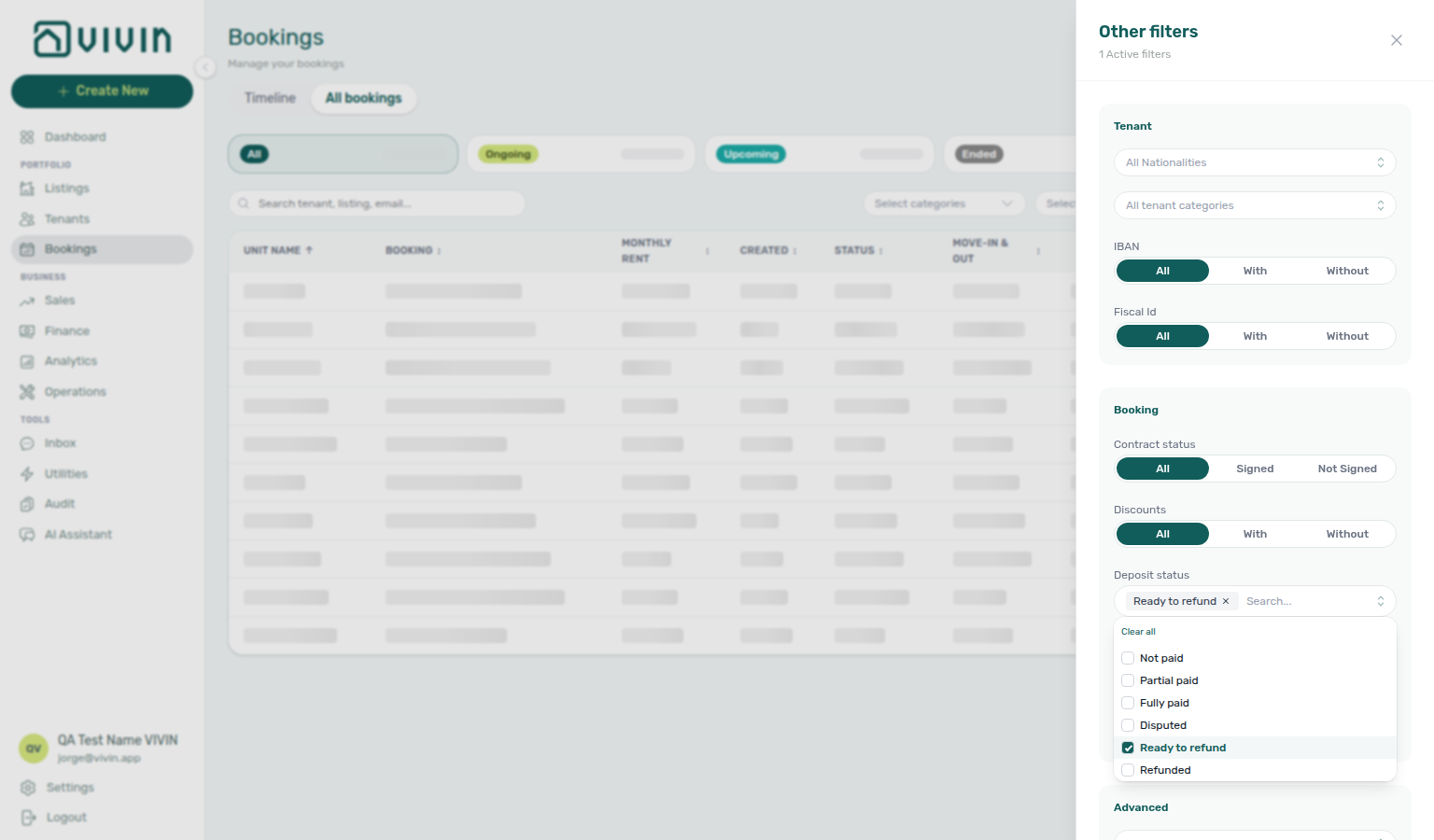The image size is (1434, 840).
Task: Check the 'Disputed' option
Action: [x=1128, y=725]
